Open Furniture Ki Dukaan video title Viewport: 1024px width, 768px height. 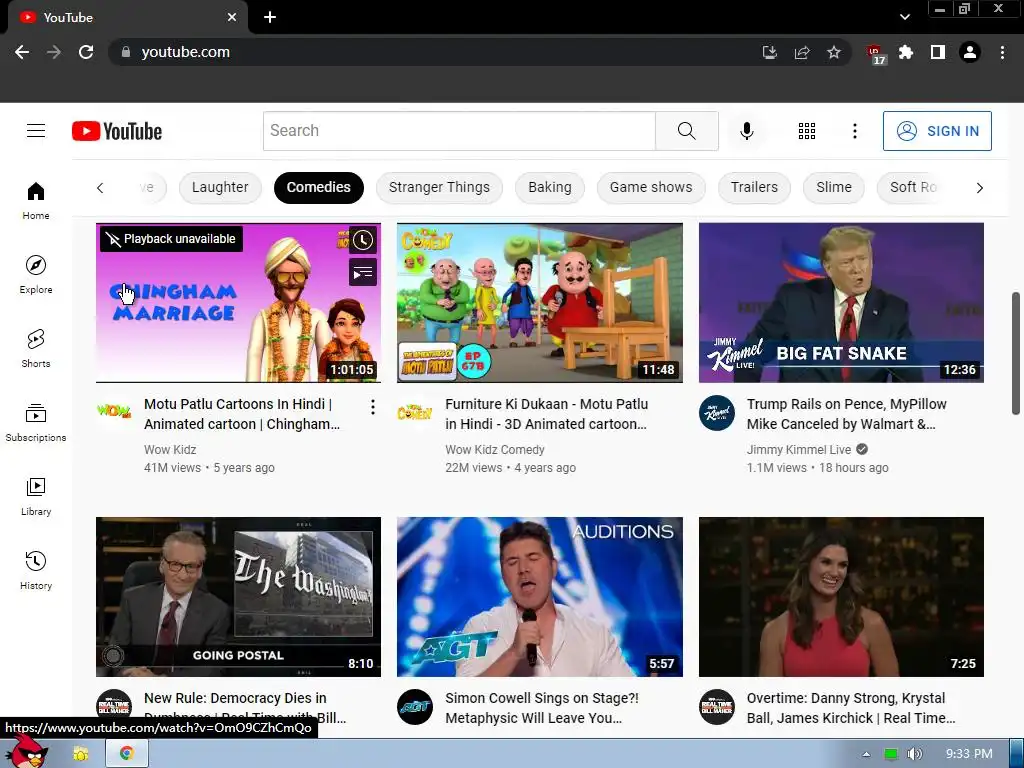547,414
